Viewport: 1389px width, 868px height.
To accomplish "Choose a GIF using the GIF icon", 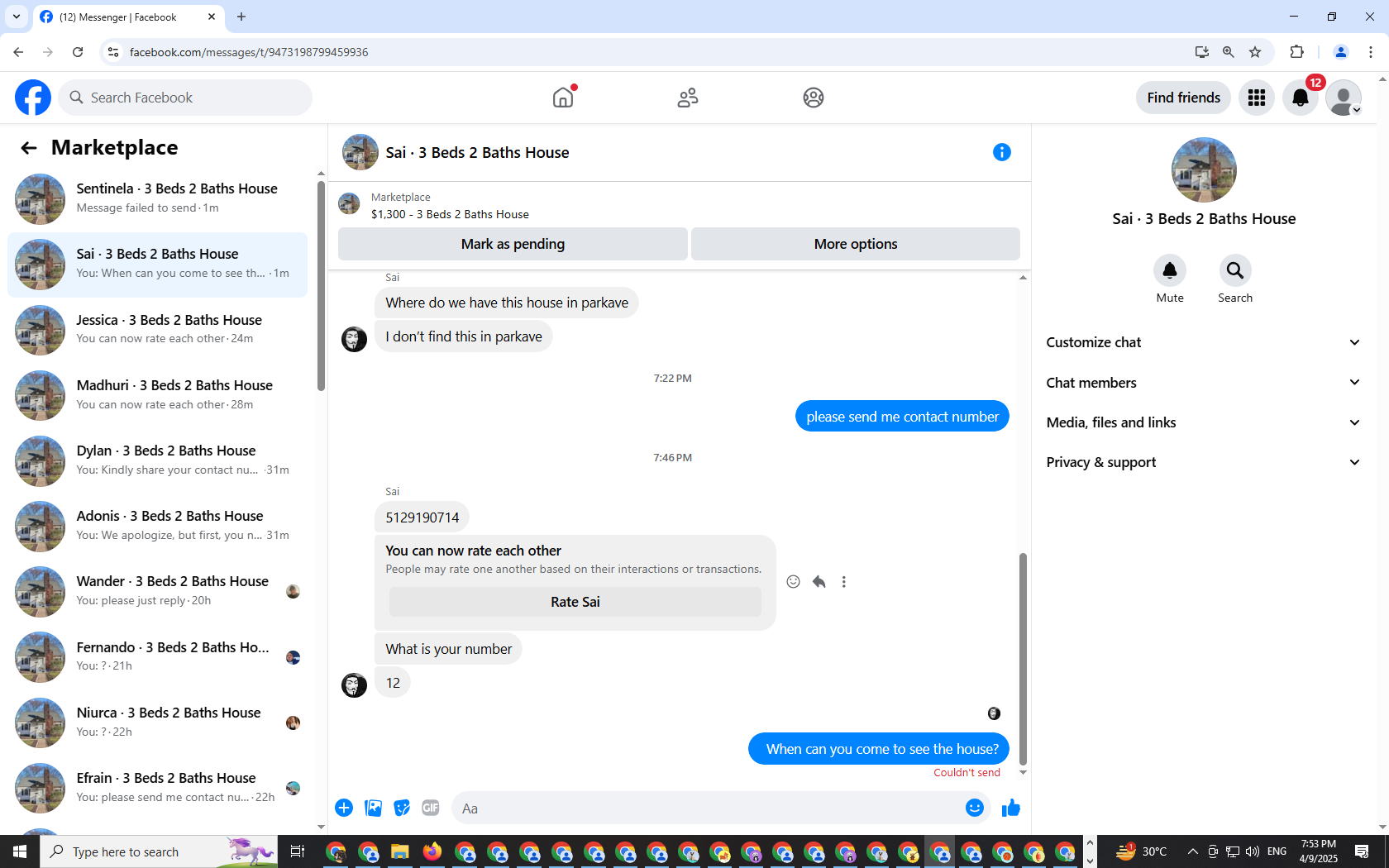I will click(x=431, y=808).
